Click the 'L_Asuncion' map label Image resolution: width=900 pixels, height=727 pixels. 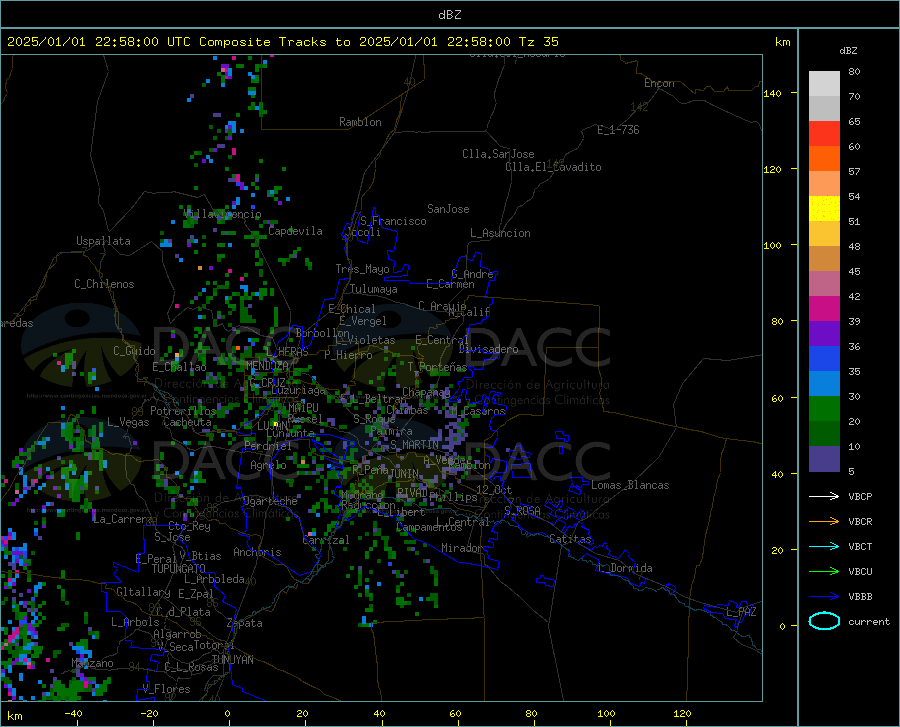coord(500,233)
